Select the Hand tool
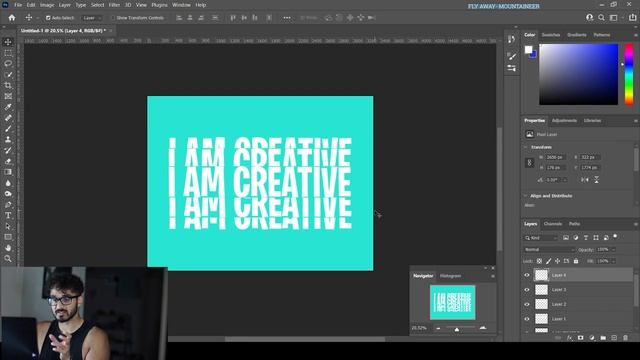Viewport: 640px width, 360px height. pos(8,248)
